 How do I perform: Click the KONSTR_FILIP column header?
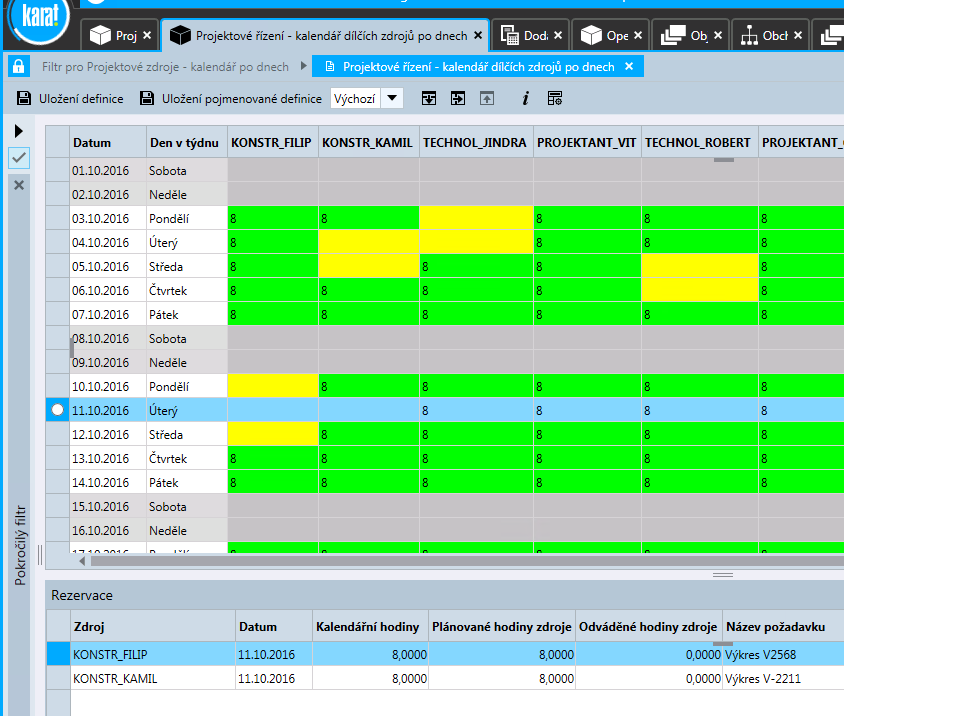(272, 142)
